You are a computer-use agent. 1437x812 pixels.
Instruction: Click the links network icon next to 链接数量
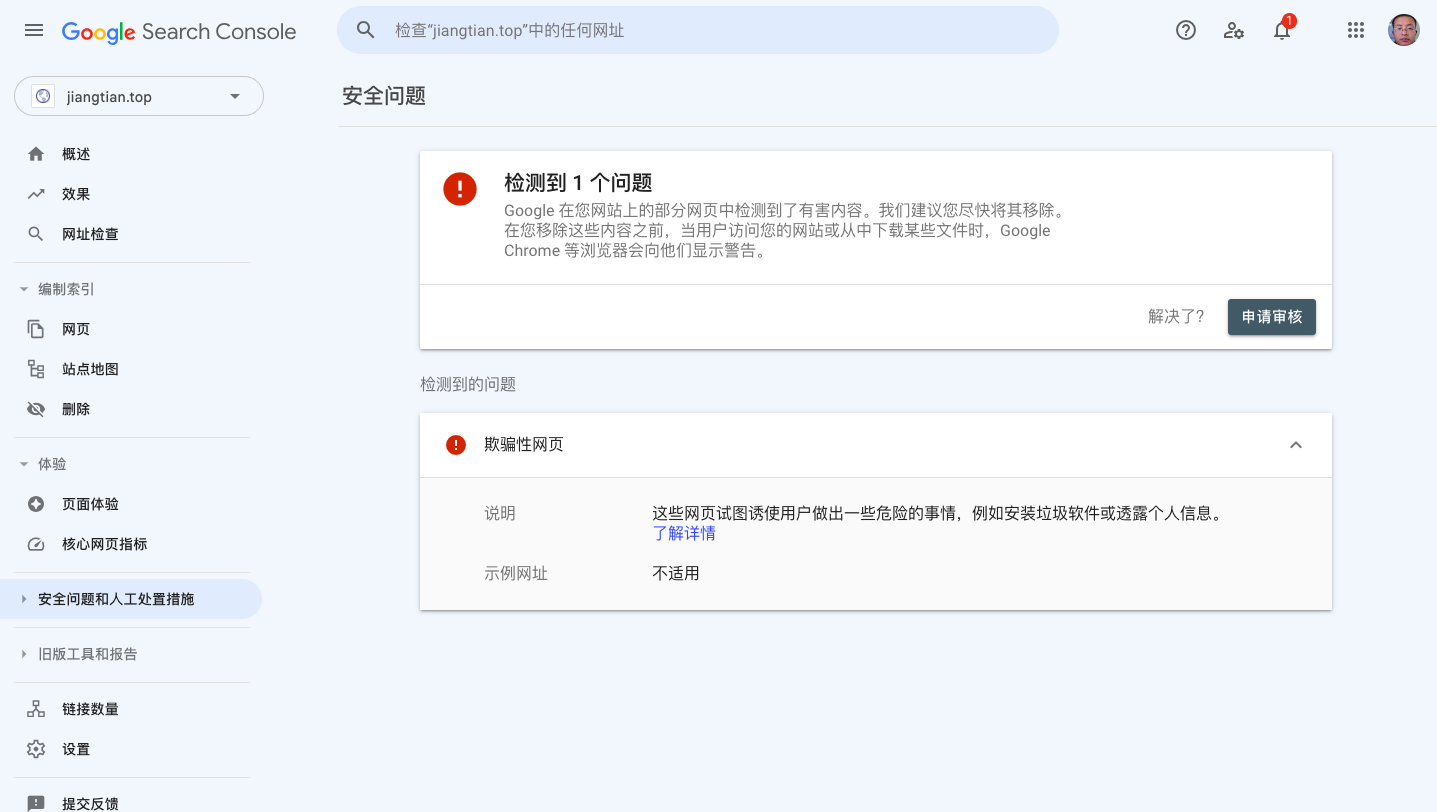(36, 709)
